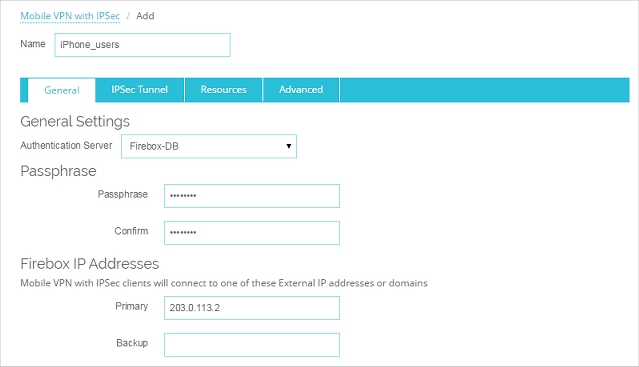Click the 'Firebox IP Addresses' heading

click(90, 264)
